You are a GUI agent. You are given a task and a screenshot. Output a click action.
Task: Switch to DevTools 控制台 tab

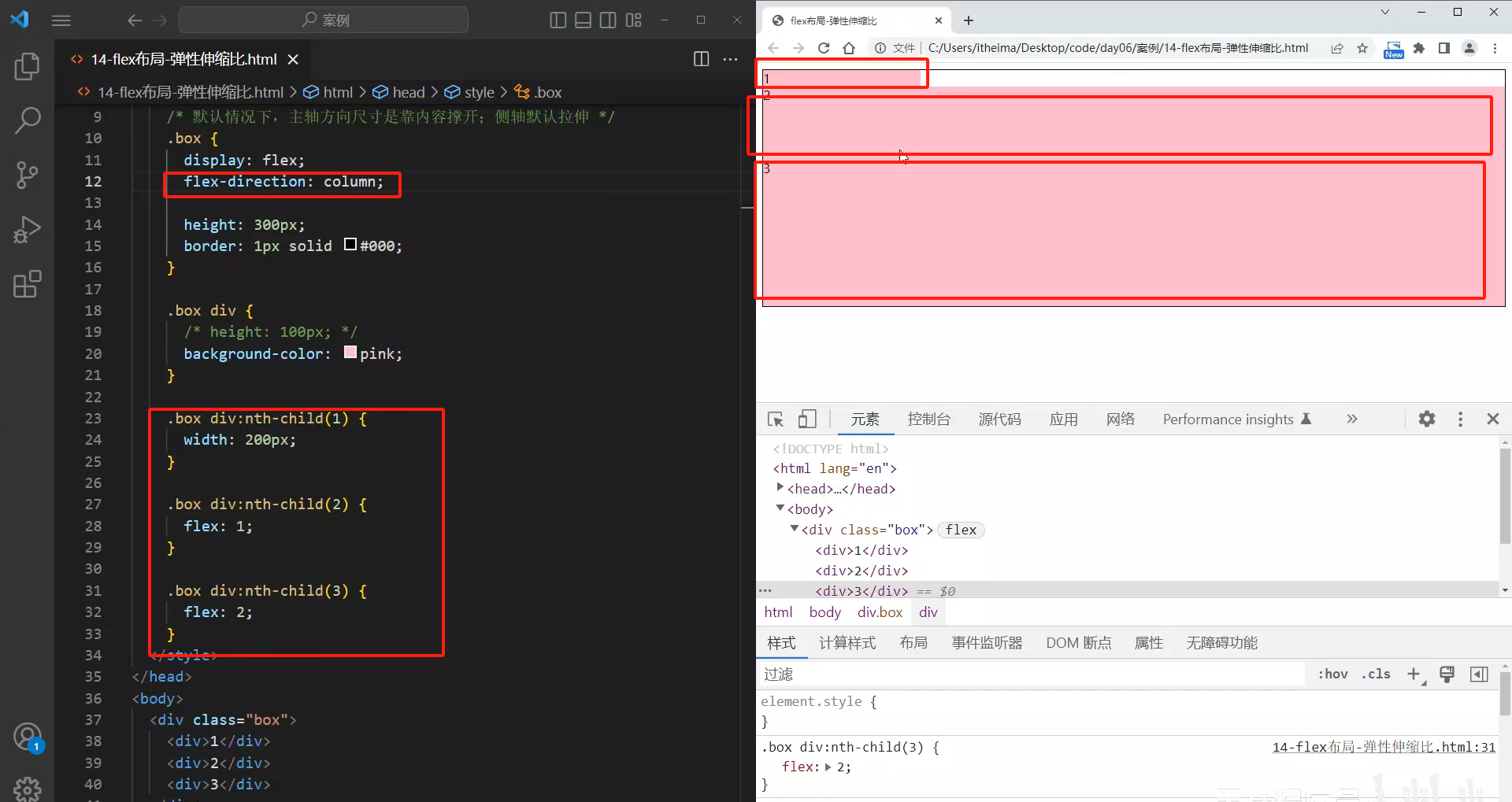point(929,419)
